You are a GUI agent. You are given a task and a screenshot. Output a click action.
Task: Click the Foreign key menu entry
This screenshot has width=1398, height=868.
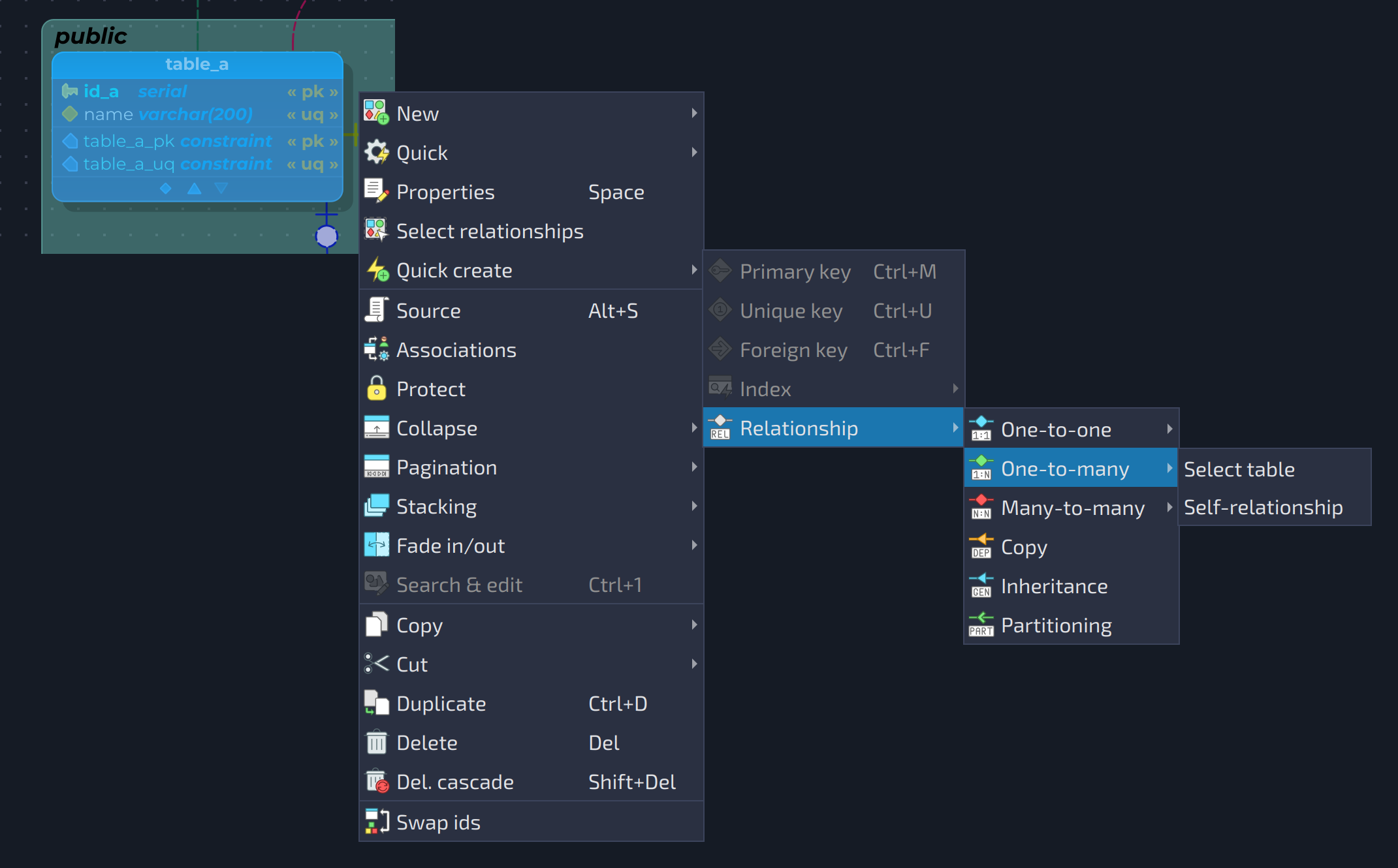(833, 349)
